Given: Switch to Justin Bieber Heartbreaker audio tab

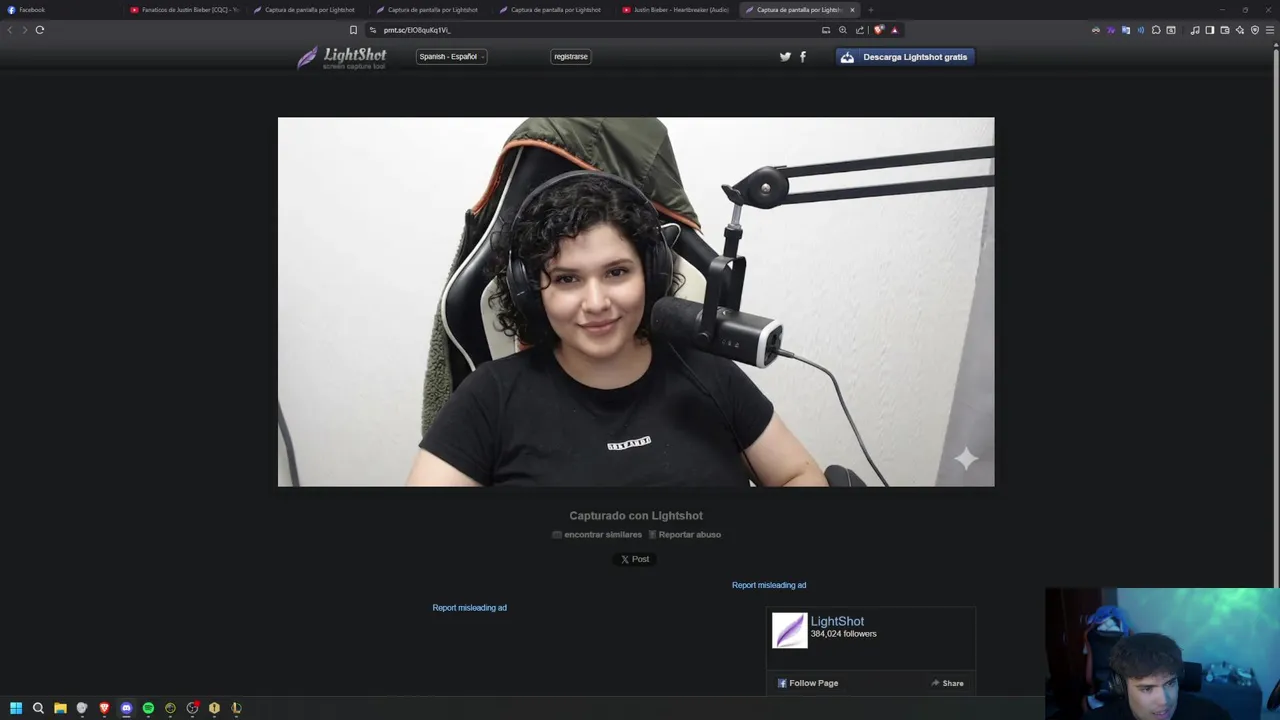Looking at the screenshot, I should click(676, 10).
